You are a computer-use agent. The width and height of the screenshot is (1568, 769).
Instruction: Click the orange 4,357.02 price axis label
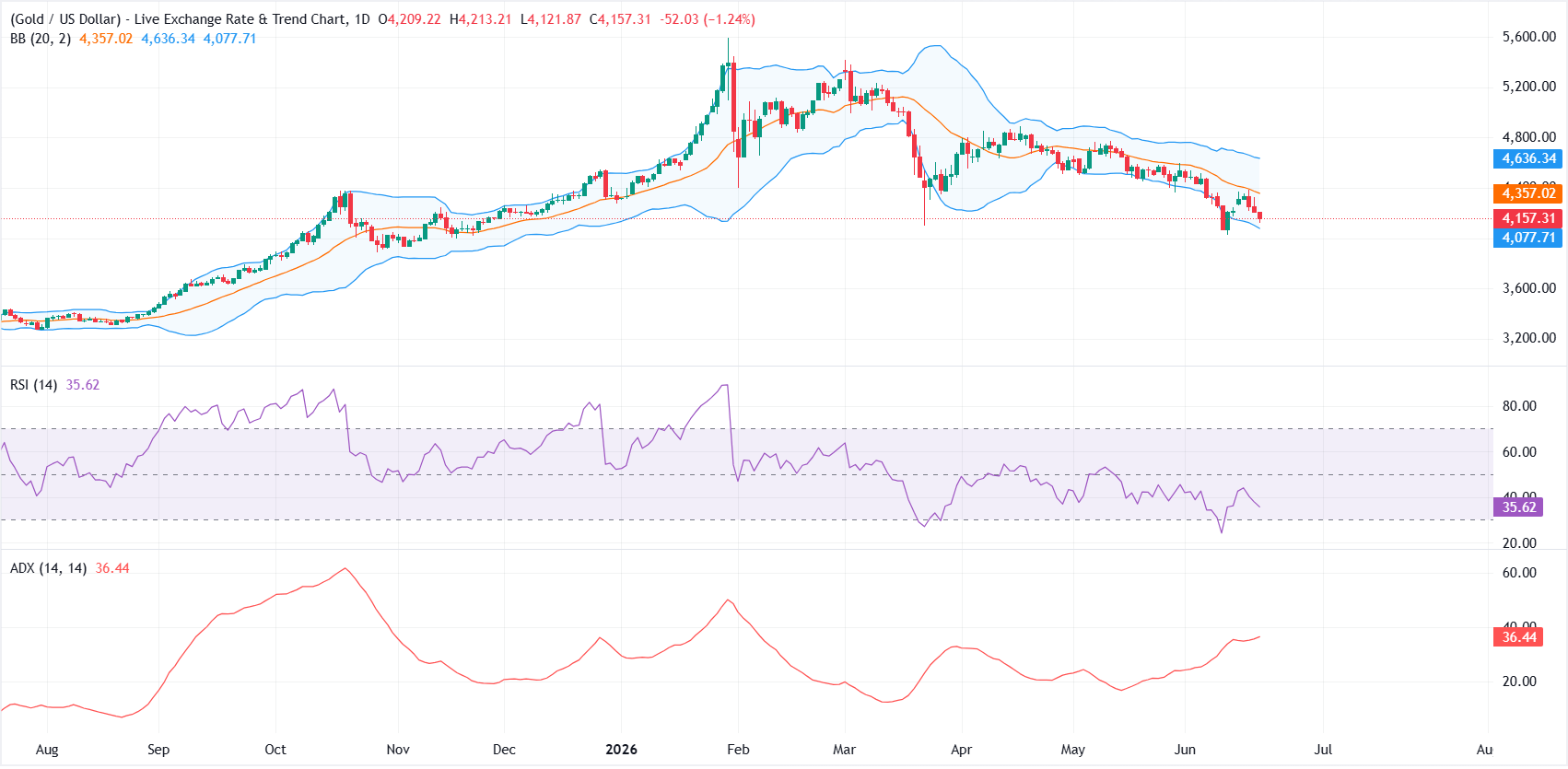tap(1527, 192)
